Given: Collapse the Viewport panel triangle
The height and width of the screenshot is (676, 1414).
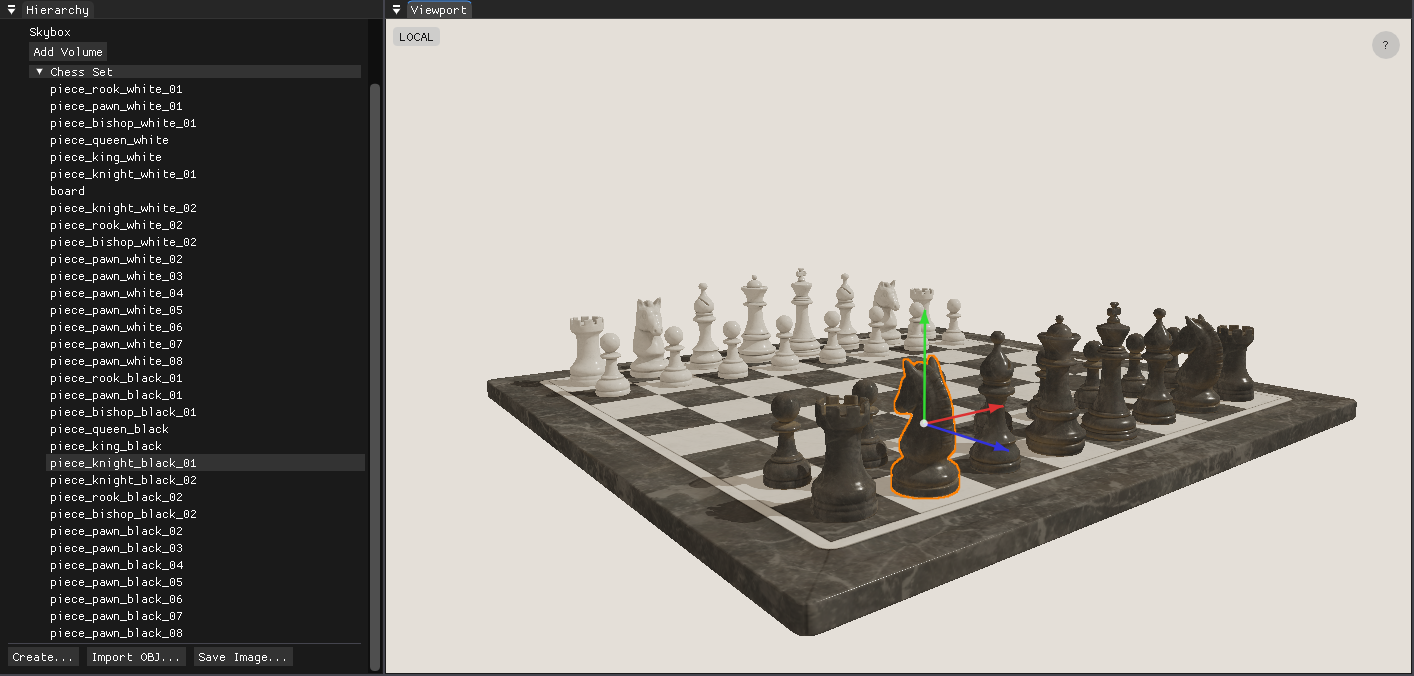Looking at the screenshot, I should (396, 10).
